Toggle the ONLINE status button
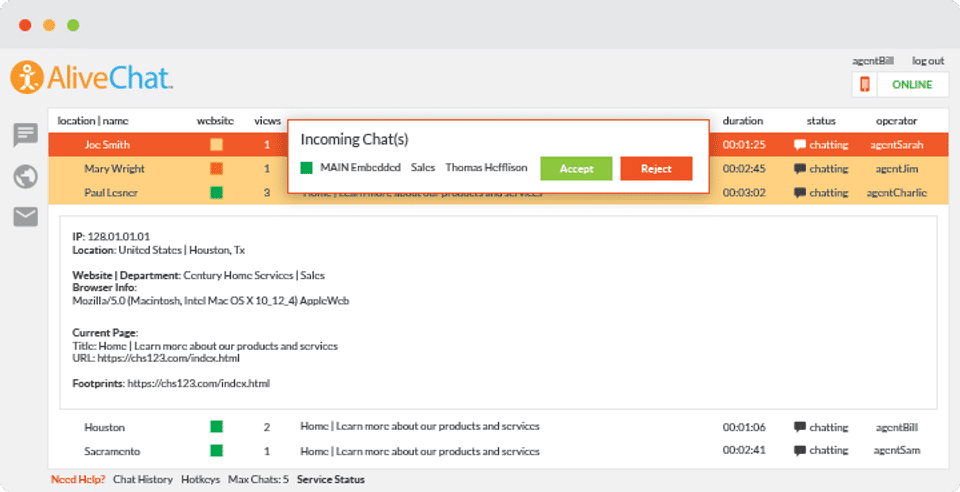 point(911,85)
